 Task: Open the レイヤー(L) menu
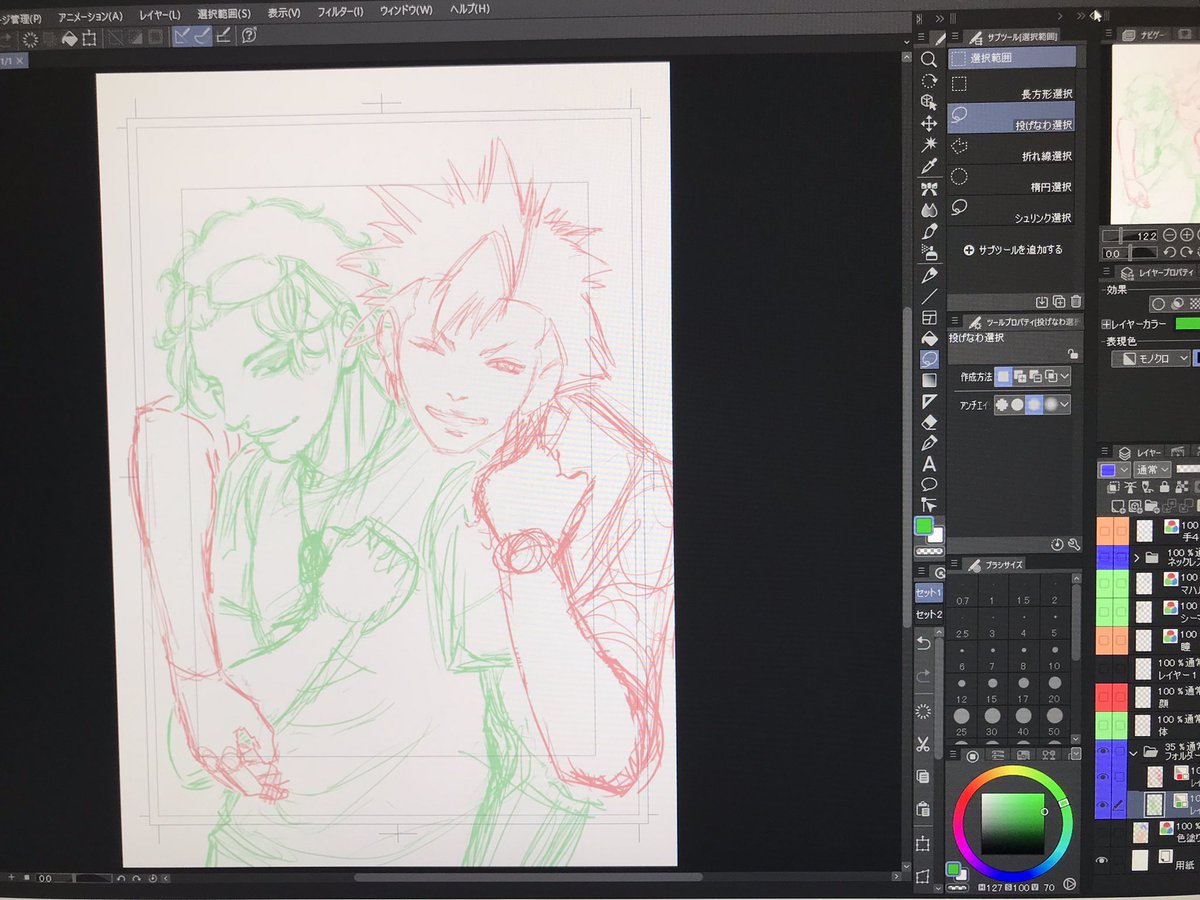pyautogui.click(x=160, y=14)
